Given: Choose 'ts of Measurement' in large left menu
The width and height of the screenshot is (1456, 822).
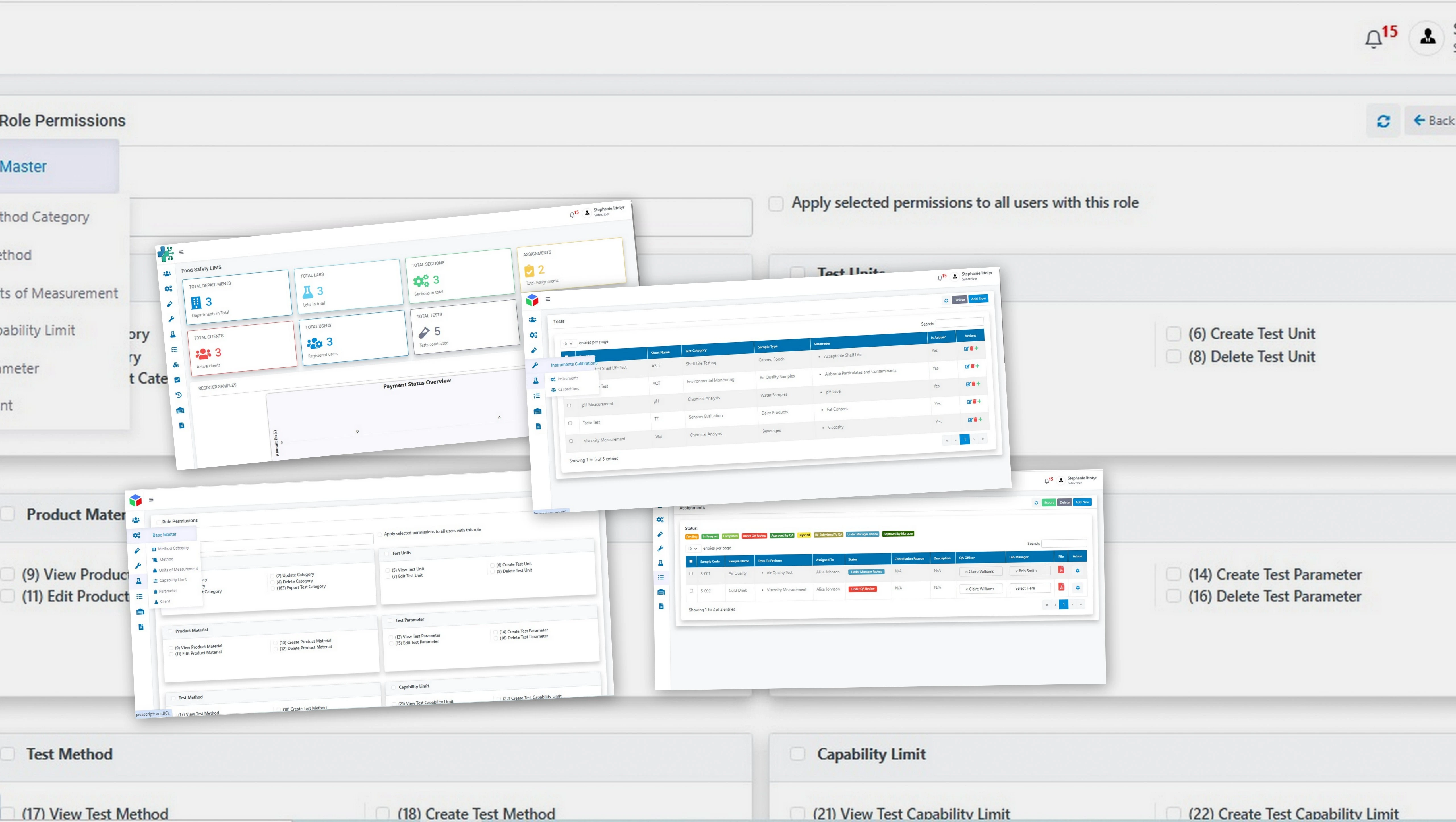Looking at the screenshot, I should click(59, 293).
